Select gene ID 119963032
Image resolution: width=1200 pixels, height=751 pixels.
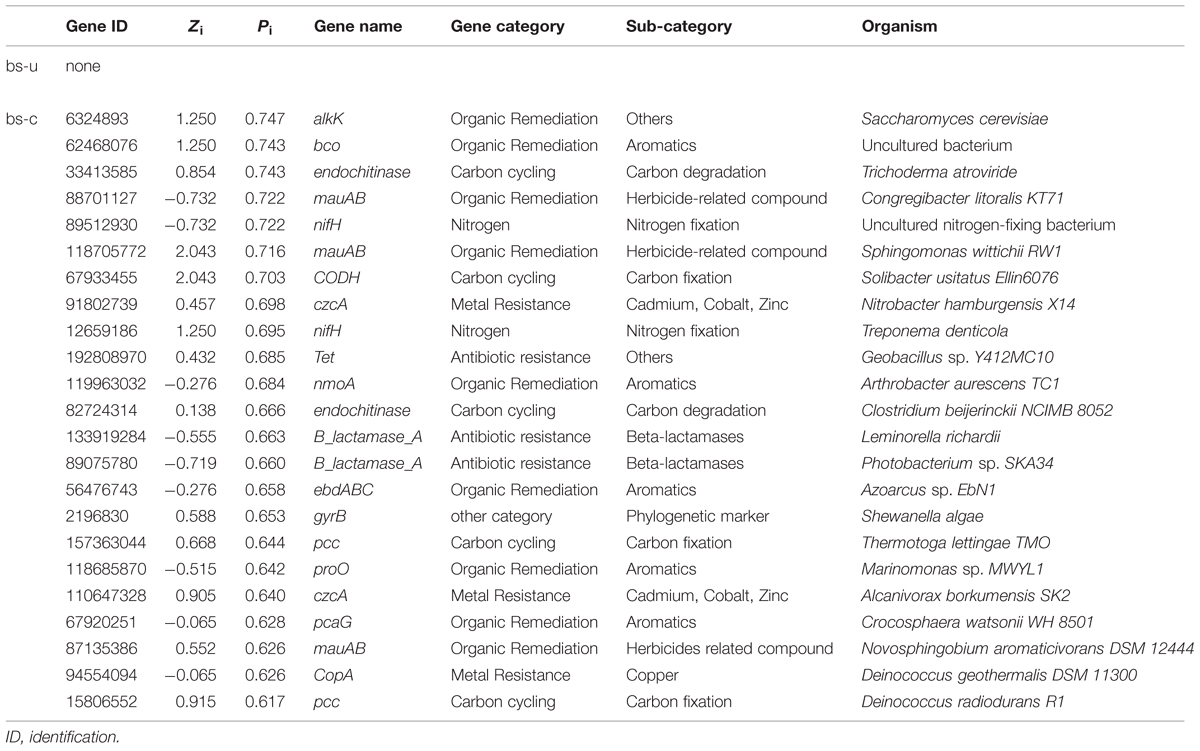[106, 384]
